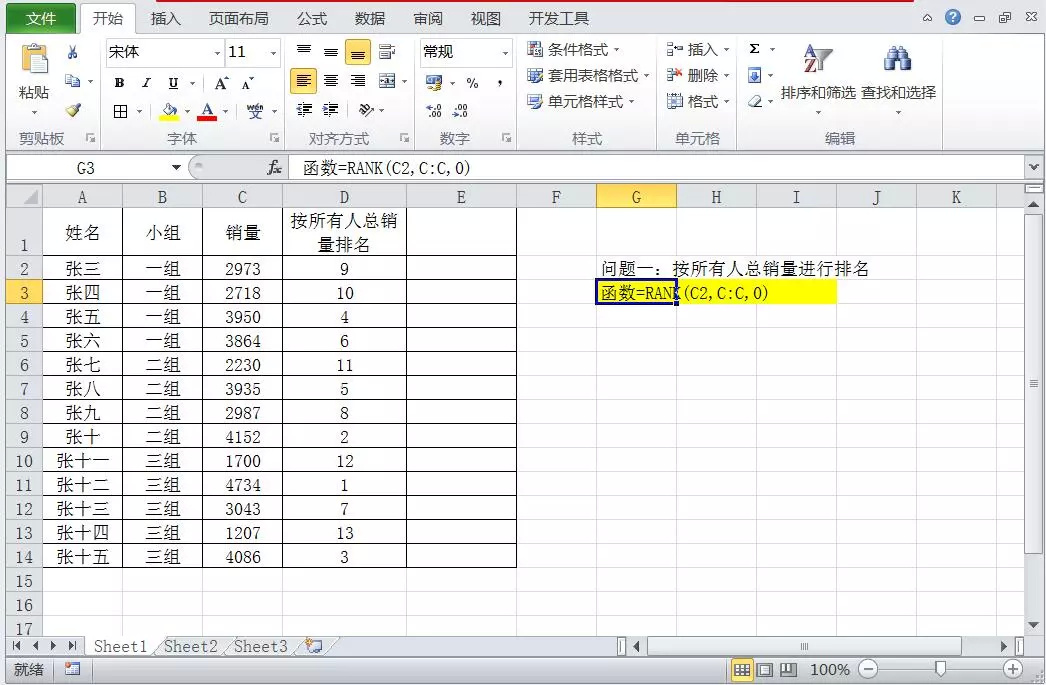Switch to 页面布局 Page Layout tab
1046x685 pixels.
(x=239, y=19)
